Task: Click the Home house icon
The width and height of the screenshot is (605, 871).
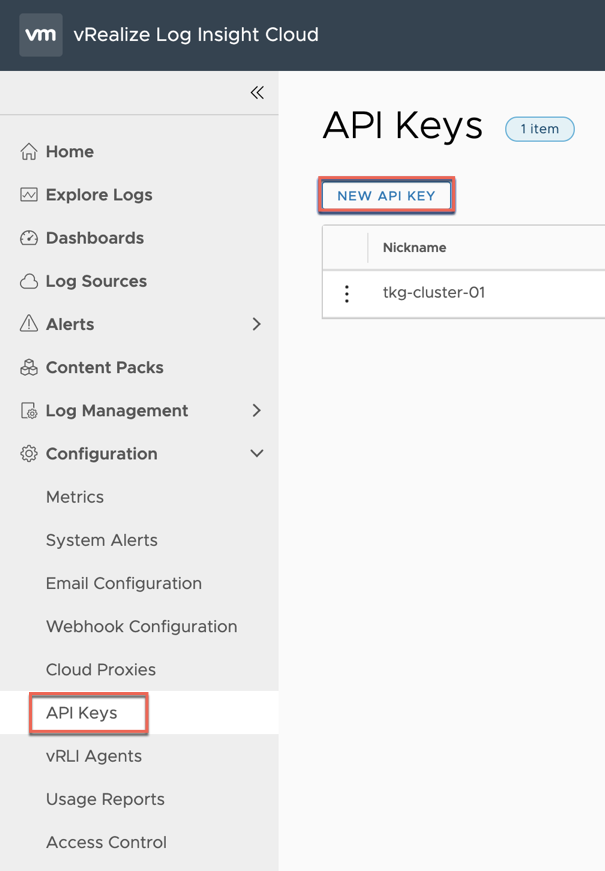Action: (29, 152)
